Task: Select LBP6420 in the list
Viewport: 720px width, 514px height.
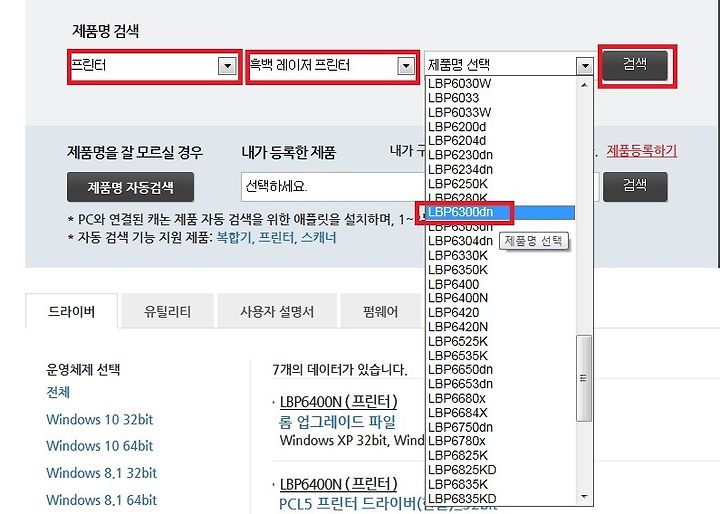Action: 501,312
